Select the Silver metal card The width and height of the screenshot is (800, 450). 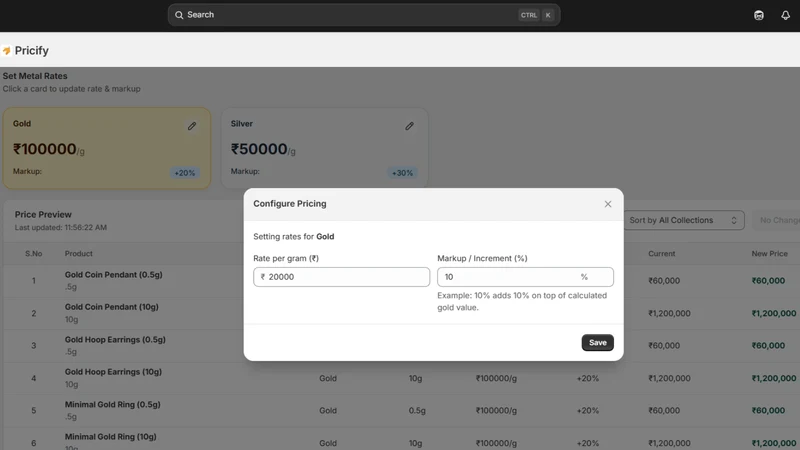pyautogui.click(x=324, y=148)
